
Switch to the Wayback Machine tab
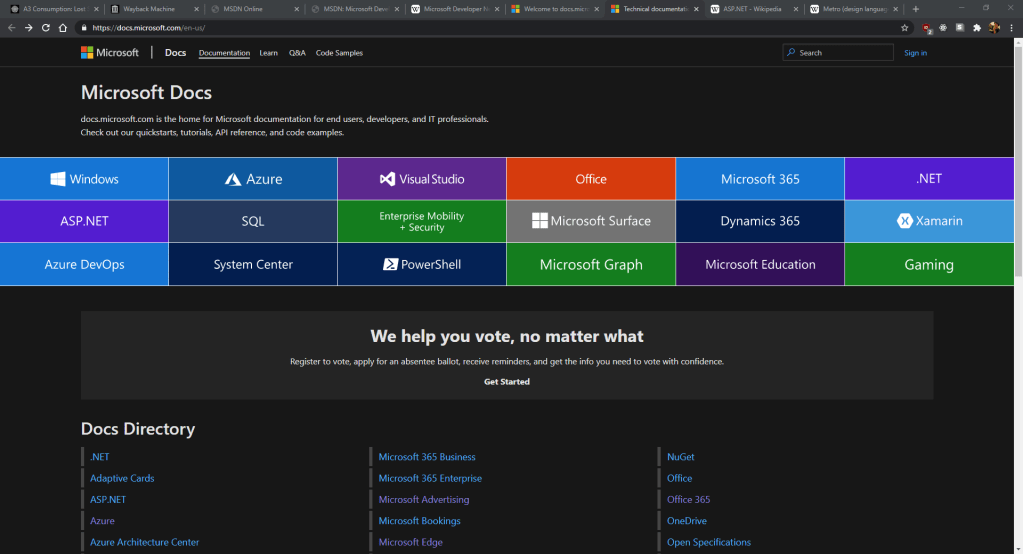(x=150, y=9)
